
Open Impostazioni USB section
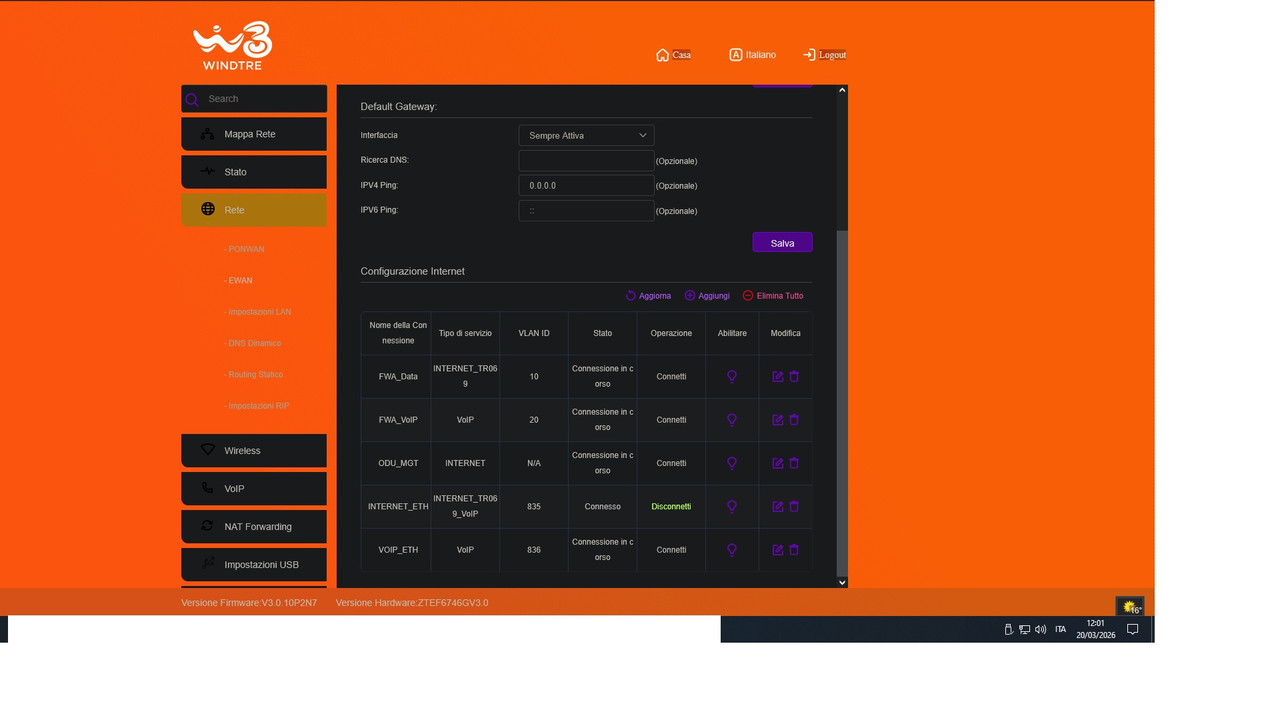[x=254, y=565]
